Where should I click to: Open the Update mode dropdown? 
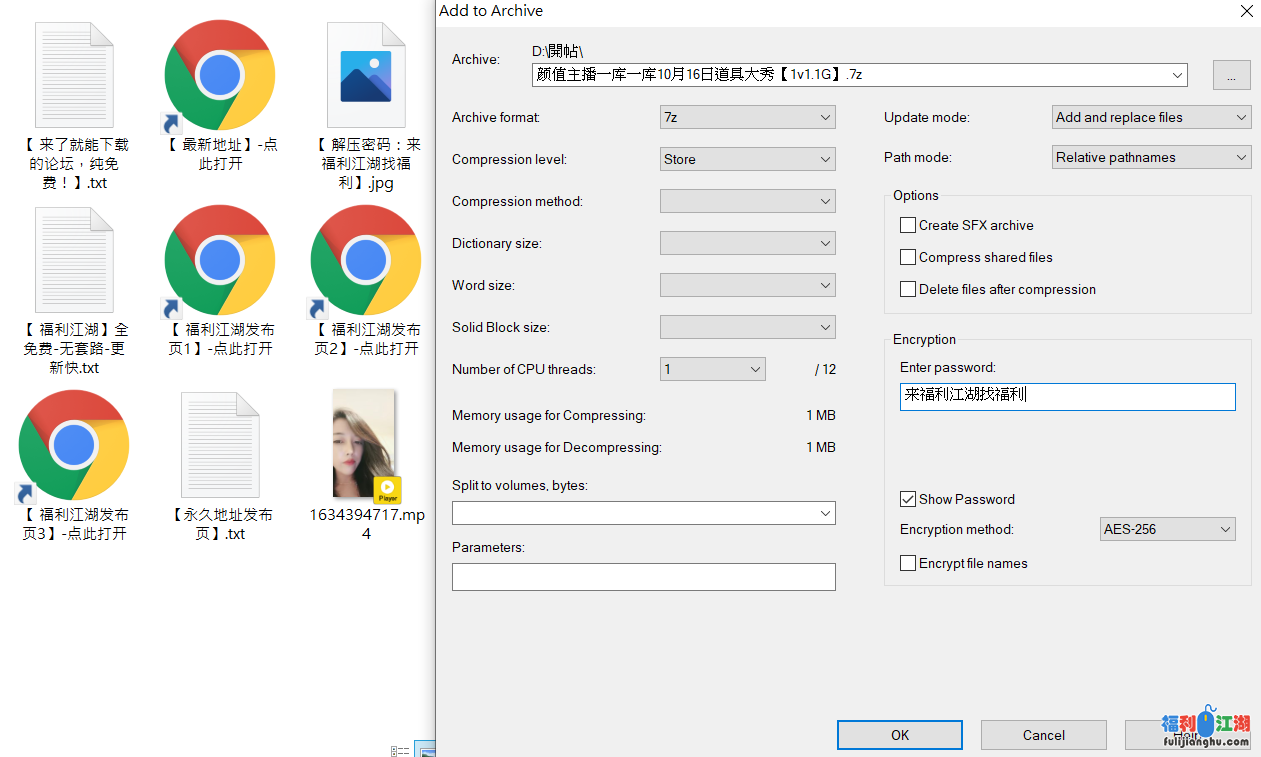[x=1151, y=117]
